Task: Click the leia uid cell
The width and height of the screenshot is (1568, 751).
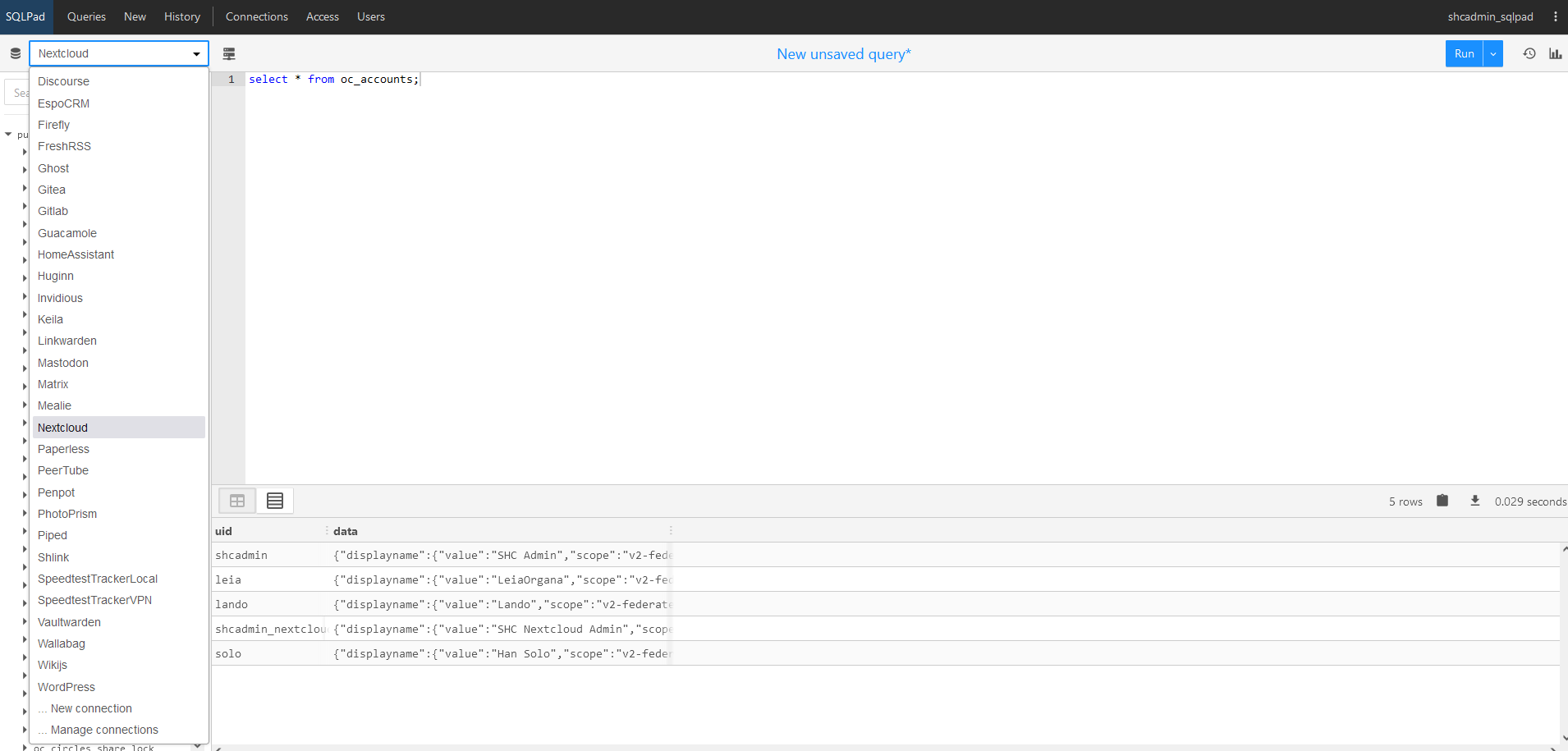Action: click(x=269, y=579)
